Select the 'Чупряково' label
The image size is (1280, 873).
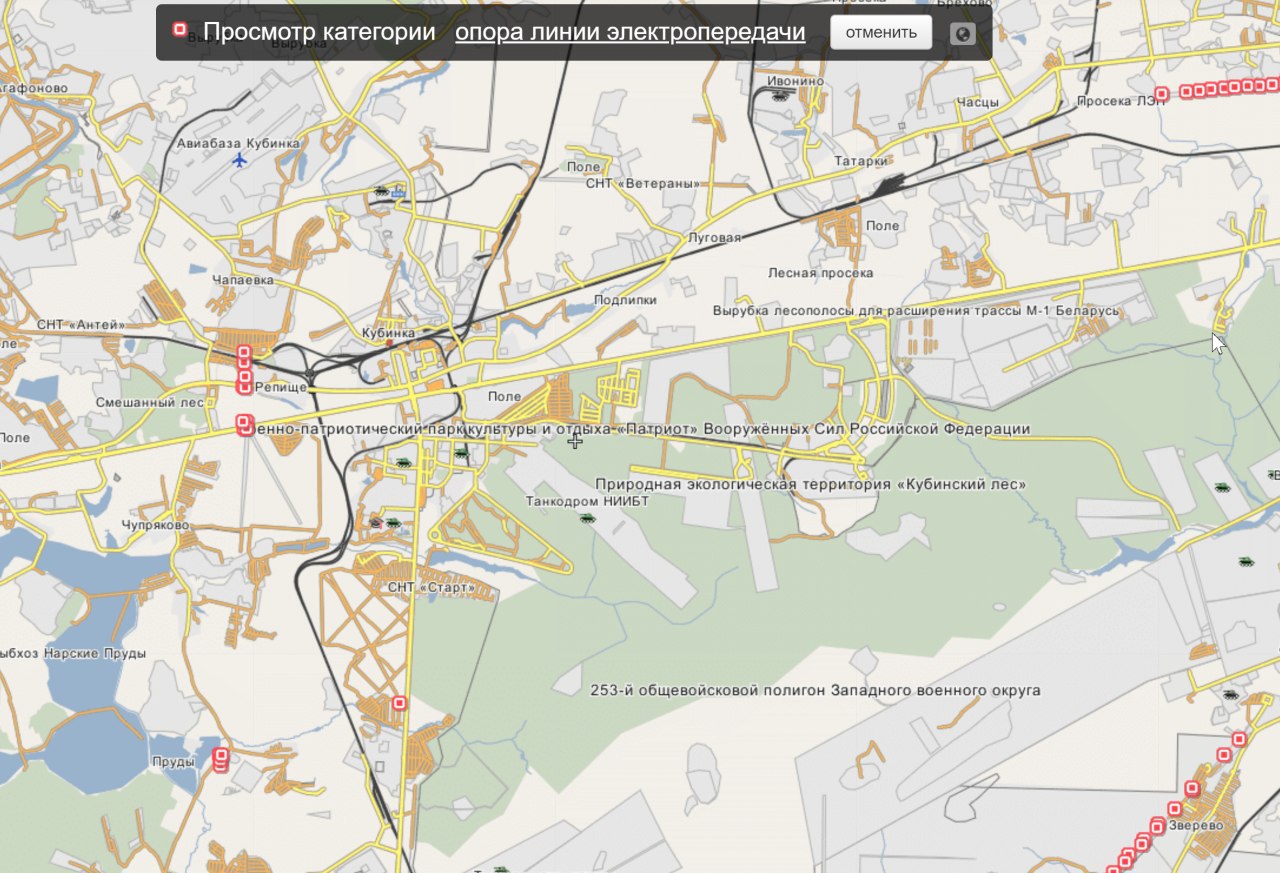pyautogui.click(x=155, y=525)
